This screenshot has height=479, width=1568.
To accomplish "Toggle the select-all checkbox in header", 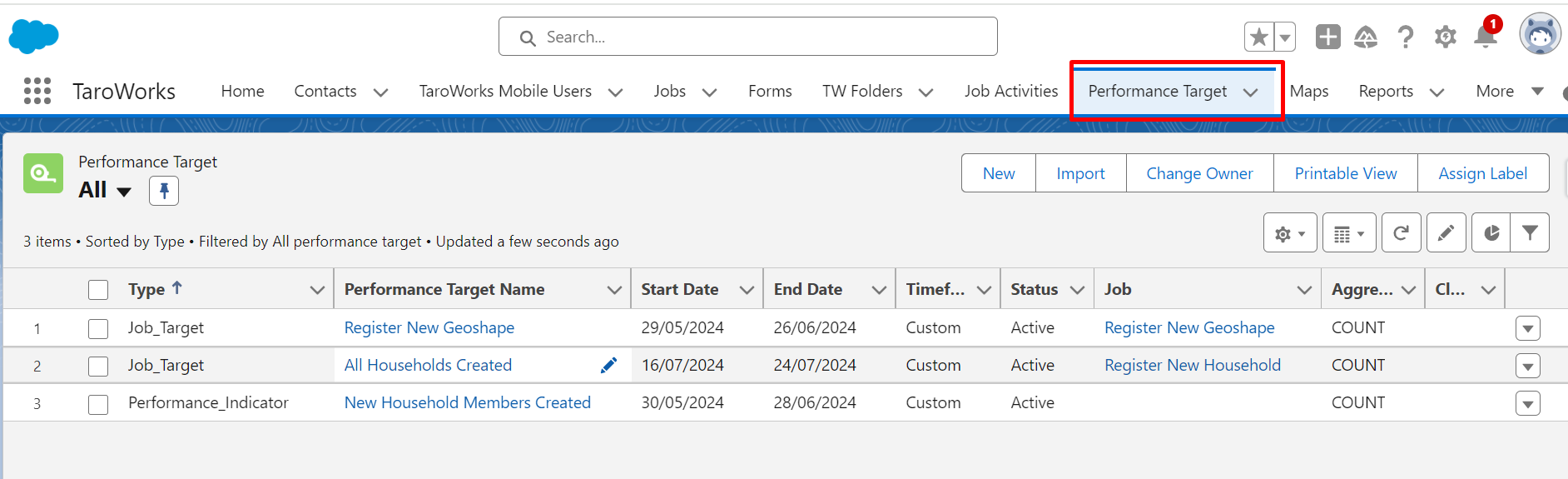I will pos(98,290).
